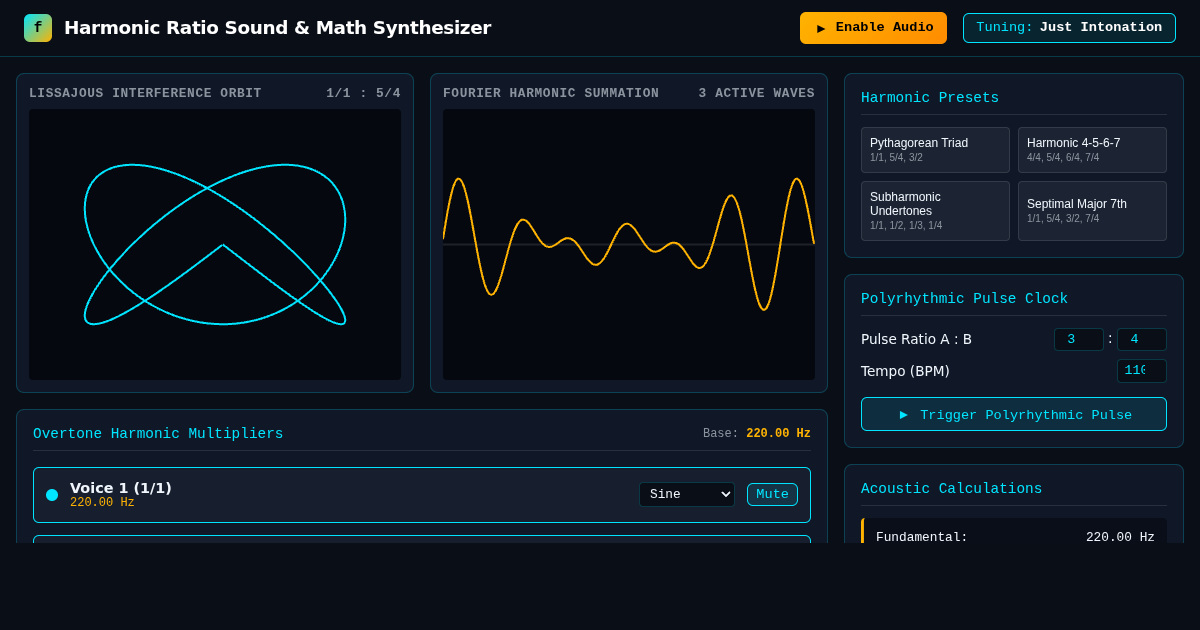The height and width of the screenshot is (630, 1200).
Task: Click the Acoustic Calculations heading
Action: (951, 489)
